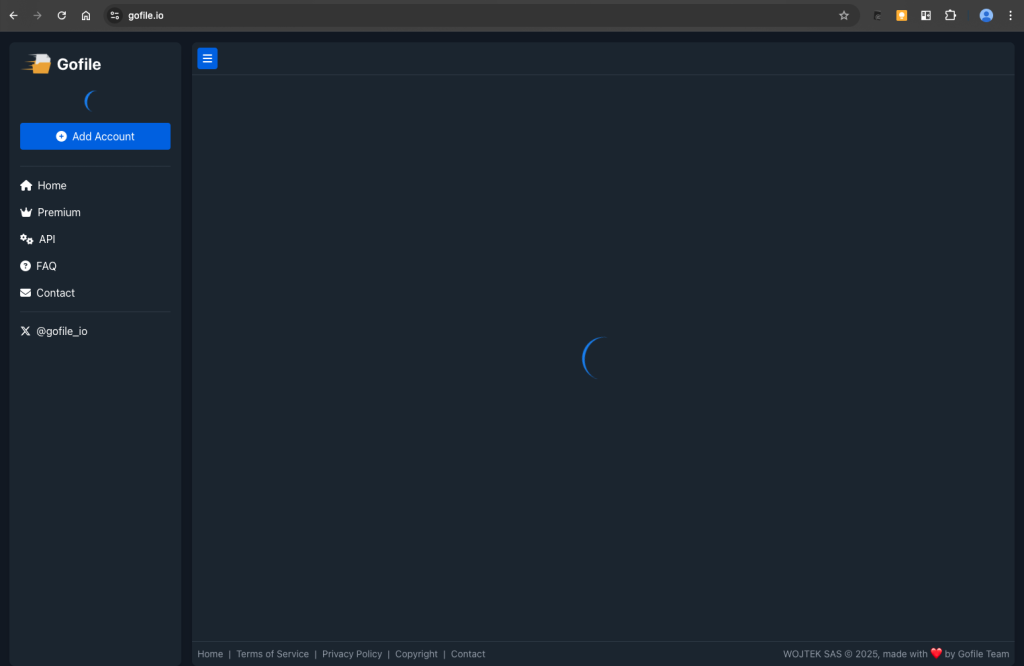Open the FAQ sidebar item
Viewport: 1024px width, 666px height.
click(x=39, y=266)
